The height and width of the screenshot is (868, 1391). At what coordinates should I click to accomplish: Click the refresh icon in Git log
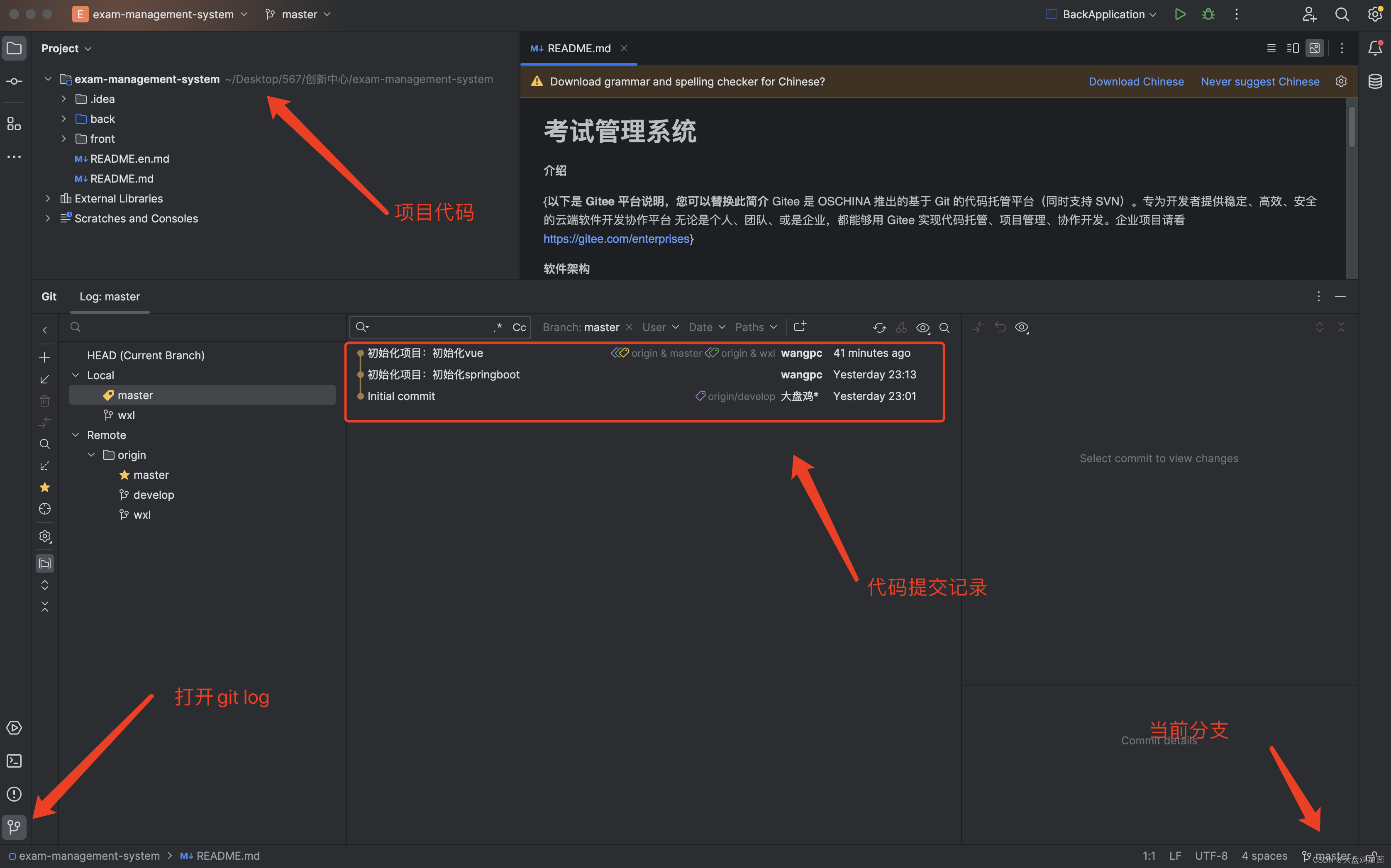(879, 327)
